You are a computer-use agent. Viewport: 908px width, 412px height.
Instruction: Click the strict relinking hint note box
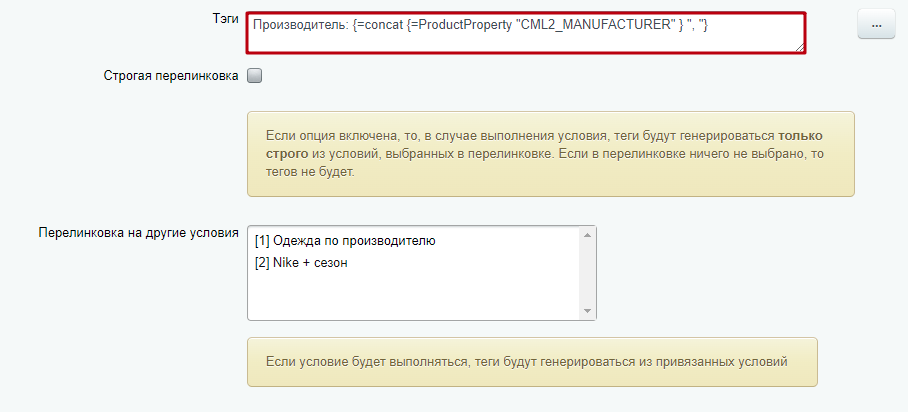tap(551, 154)
